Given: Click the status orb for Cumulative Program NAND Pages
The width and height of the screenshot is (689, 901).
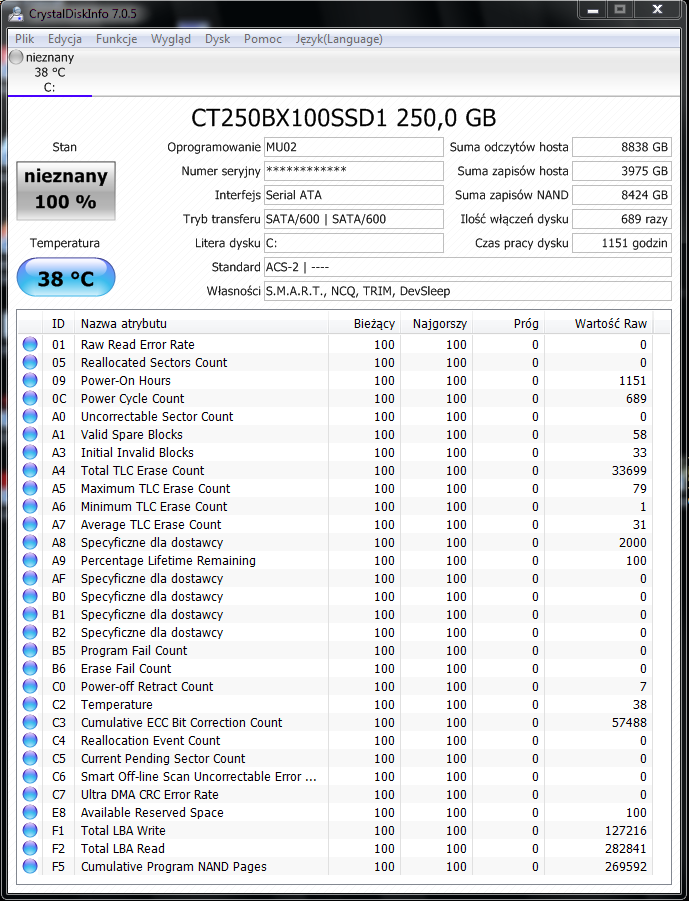Looking at the screenshot, I should click(30, 867).
